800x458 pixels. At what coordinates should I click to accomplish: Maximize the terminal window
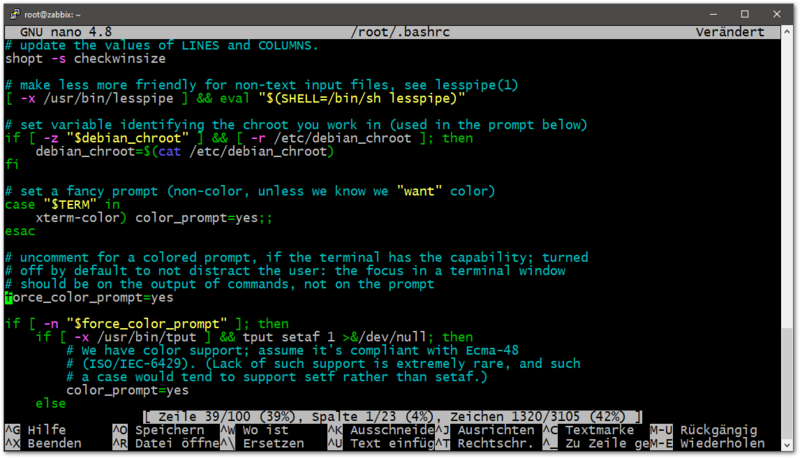coord(744,14)
